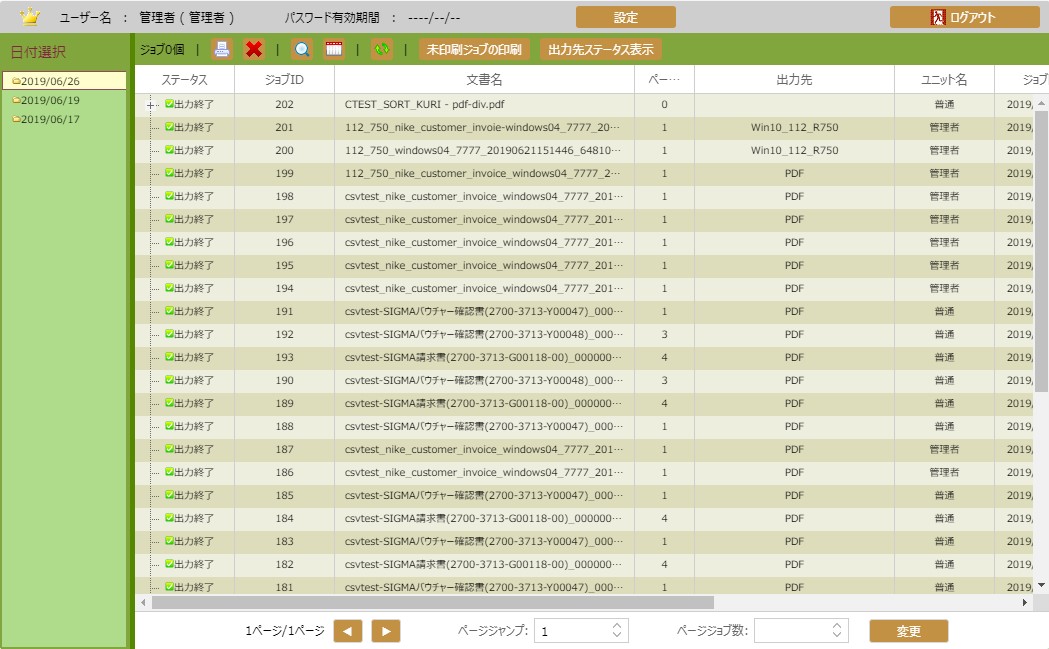
Task: Click 未印刷ジョブの印刷 button
Action: 474,49
